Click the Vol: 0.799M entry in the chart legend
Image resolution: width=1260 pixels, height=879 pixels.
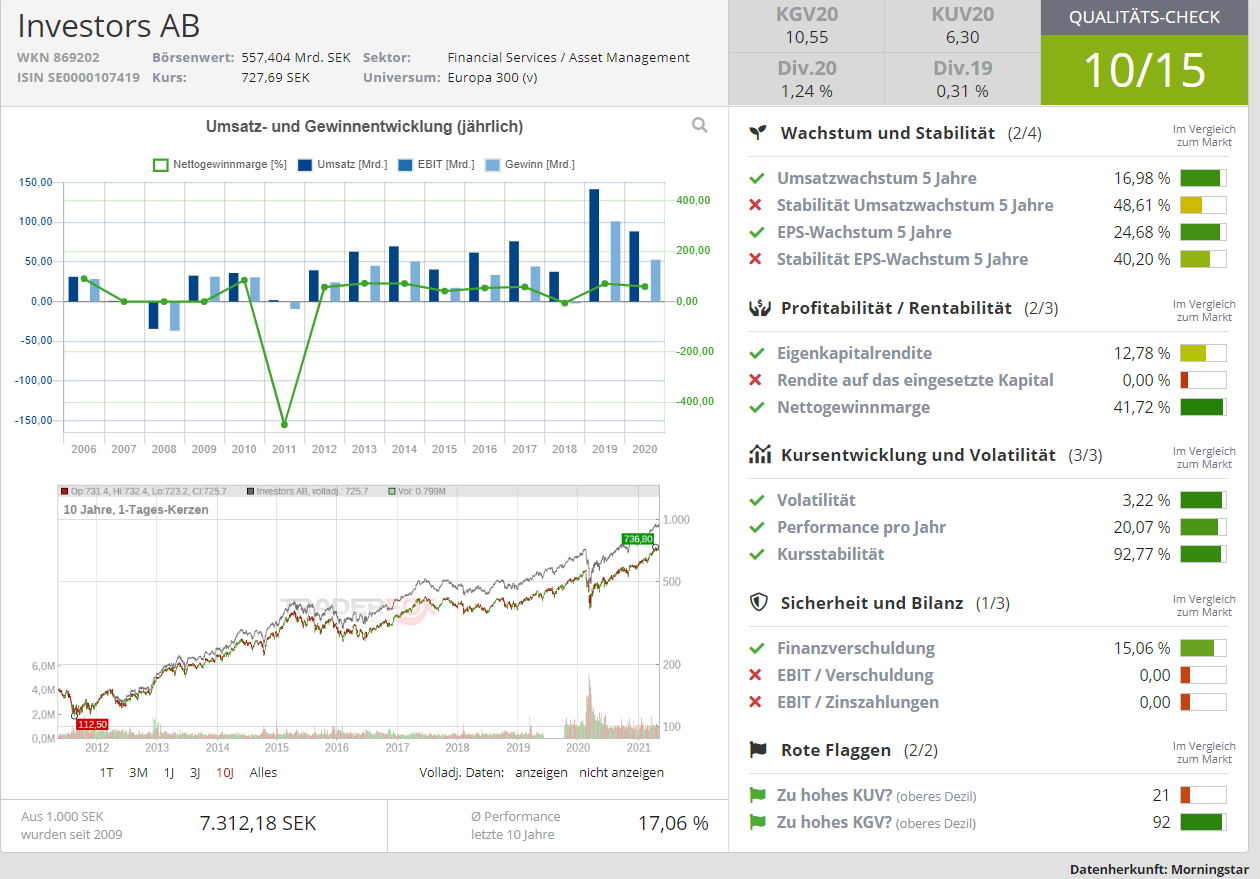tap(417, 491)
